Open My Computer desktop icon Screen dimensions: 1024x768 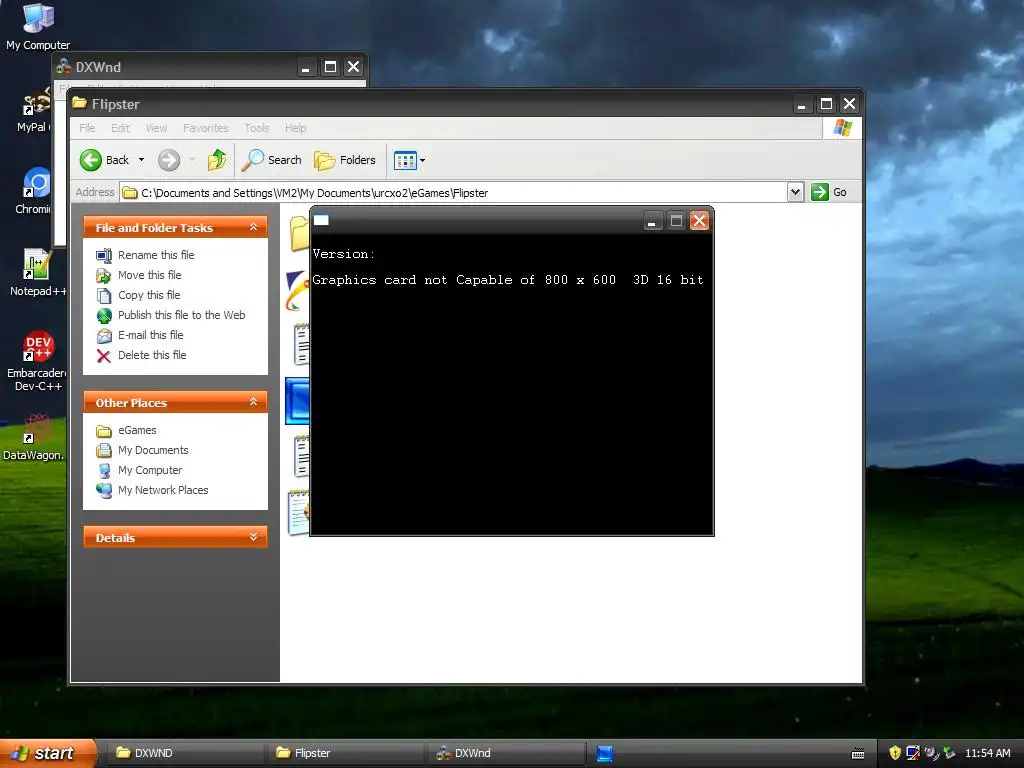(38, 26)
